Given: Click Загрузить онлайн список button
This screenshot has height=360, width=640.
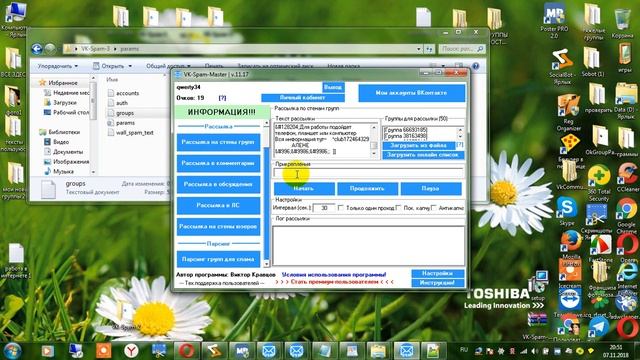Looking at the screenshot, I should [423, 155].
